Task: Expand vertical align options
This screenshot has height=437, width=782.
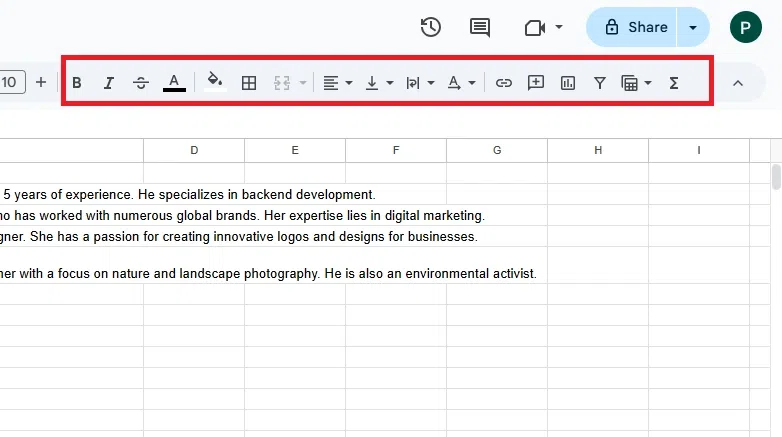Action: [x=379, y=83]
